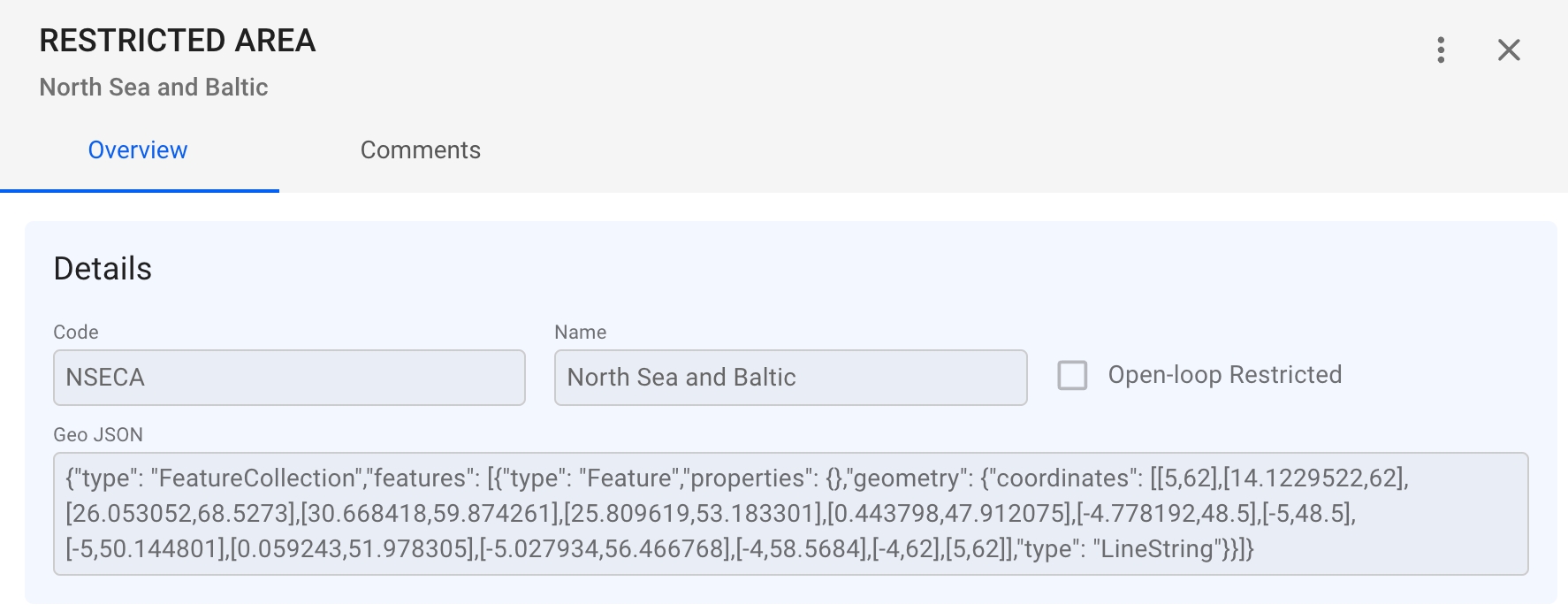This screenshot has width=1568, height=612.
Task: Select the Overview tab
Action: pos(138,150)
